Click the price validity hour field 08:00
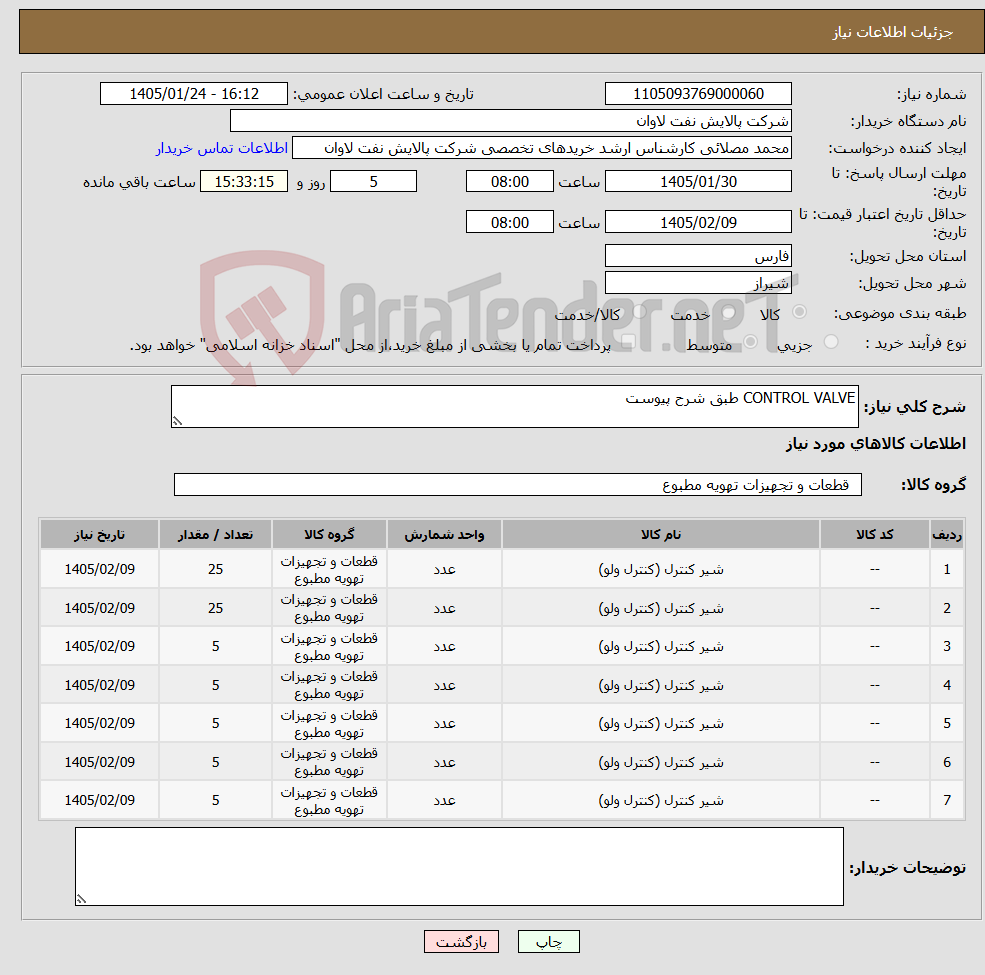 pyautogui.click(x=509, y=222)
